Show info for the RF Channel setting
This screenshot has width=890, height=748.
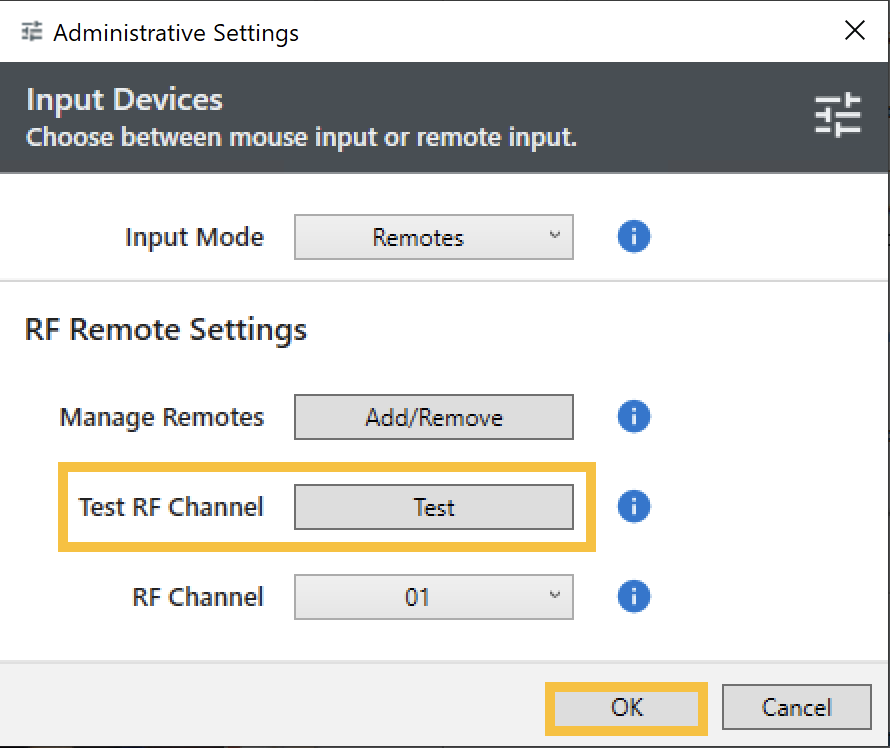pos(634,597)
